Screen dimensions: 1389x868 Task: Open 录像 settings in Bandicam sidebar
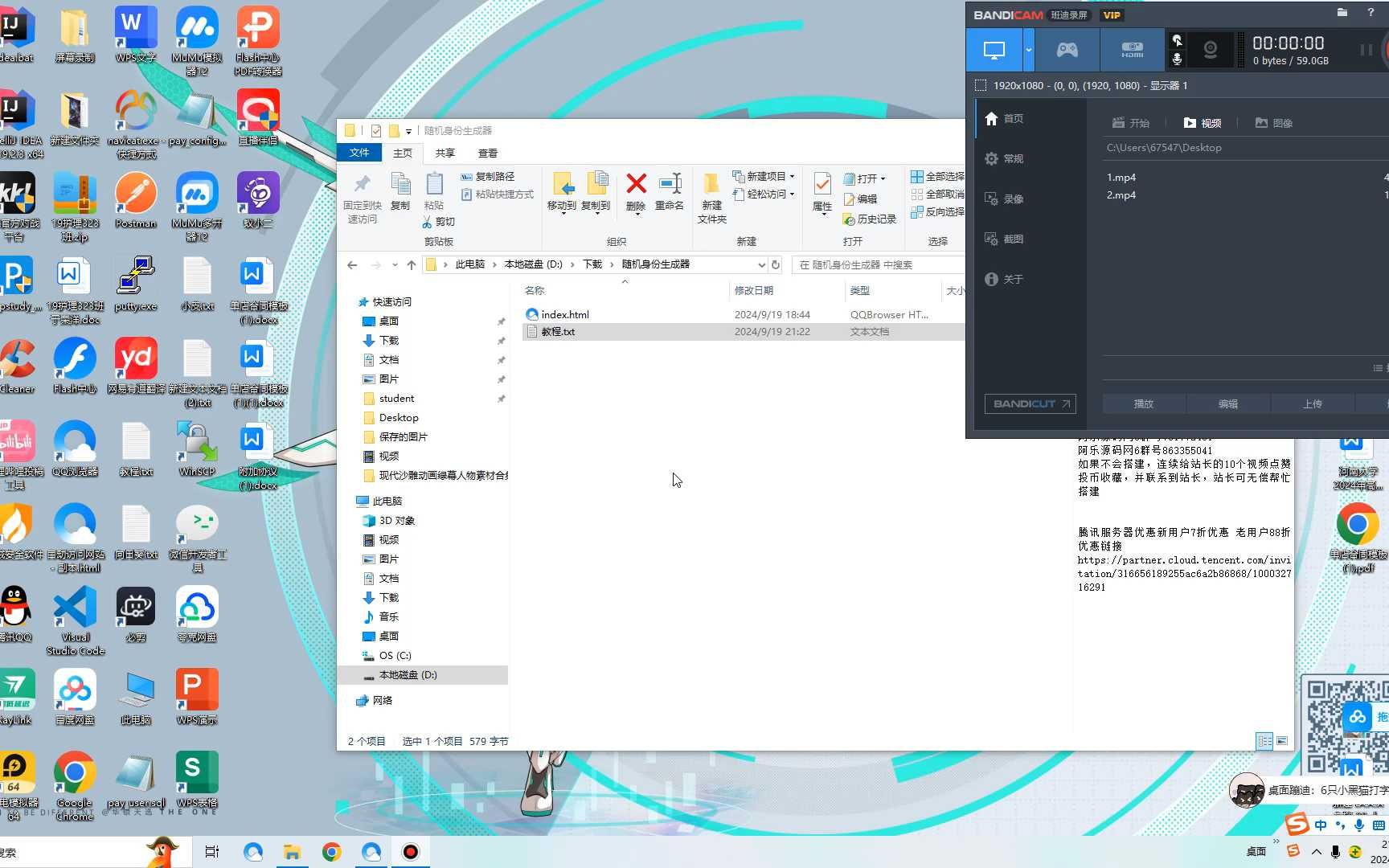coord(1005,199)
